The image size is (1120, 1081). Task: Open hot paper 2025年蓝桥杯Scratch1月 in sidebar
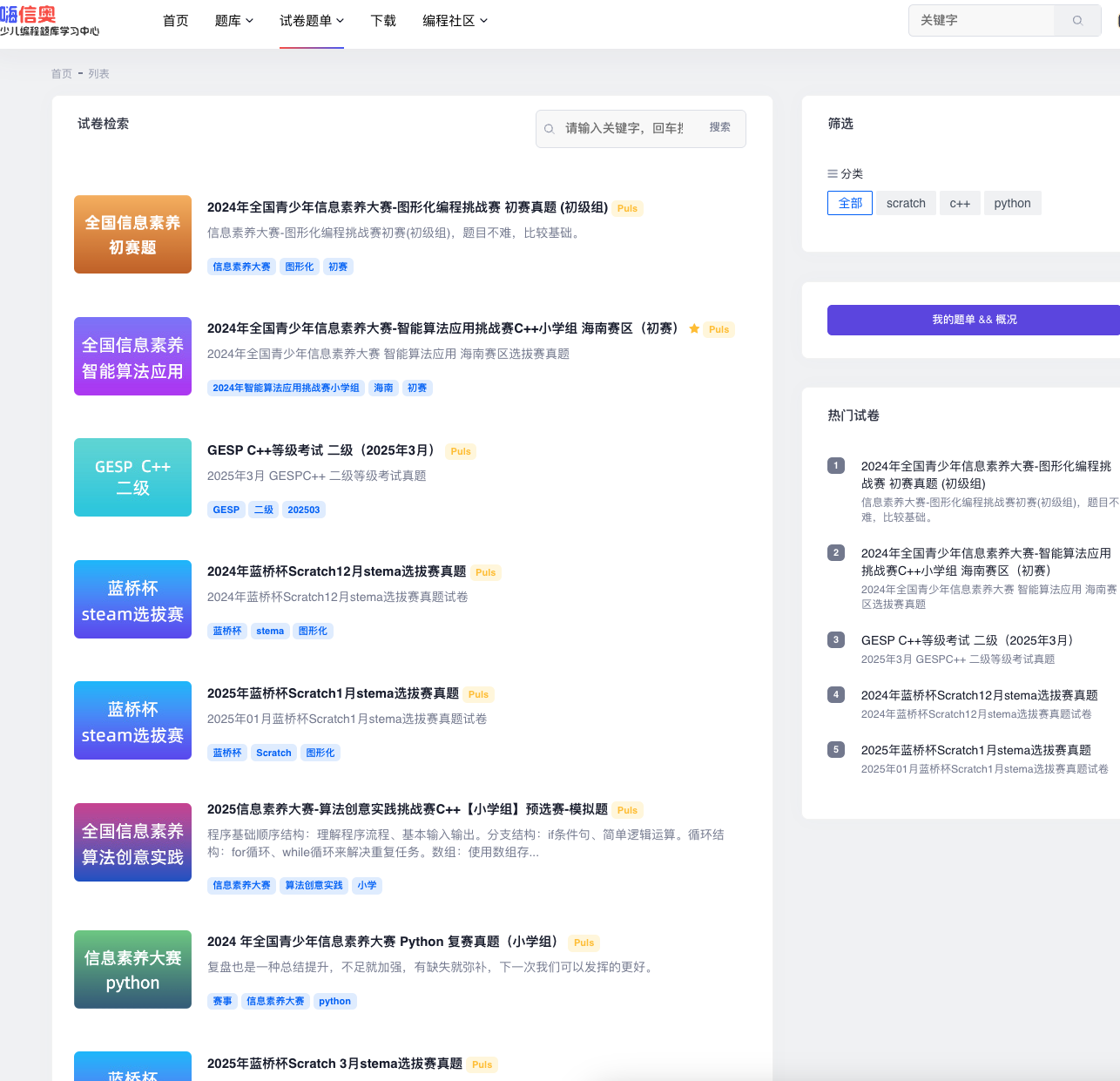[975, 750]
